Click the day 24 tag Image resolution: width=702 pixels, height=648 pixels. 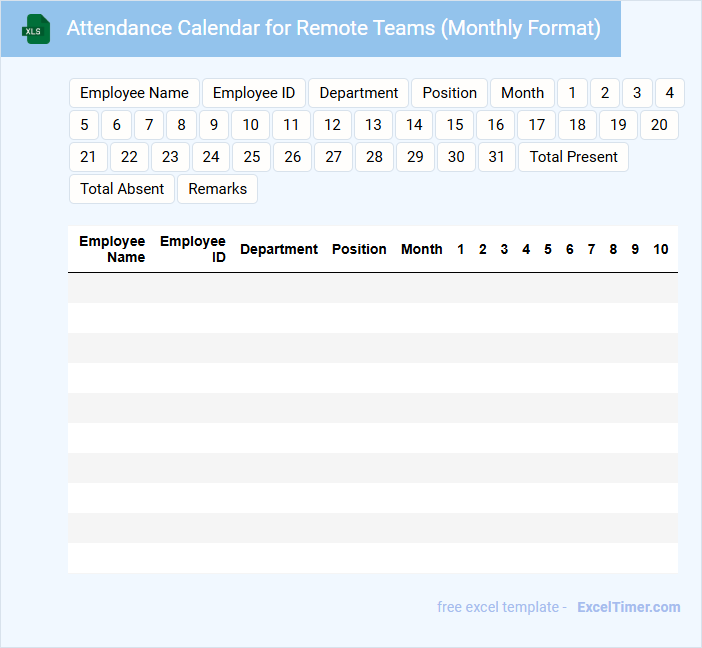(211, 157)
